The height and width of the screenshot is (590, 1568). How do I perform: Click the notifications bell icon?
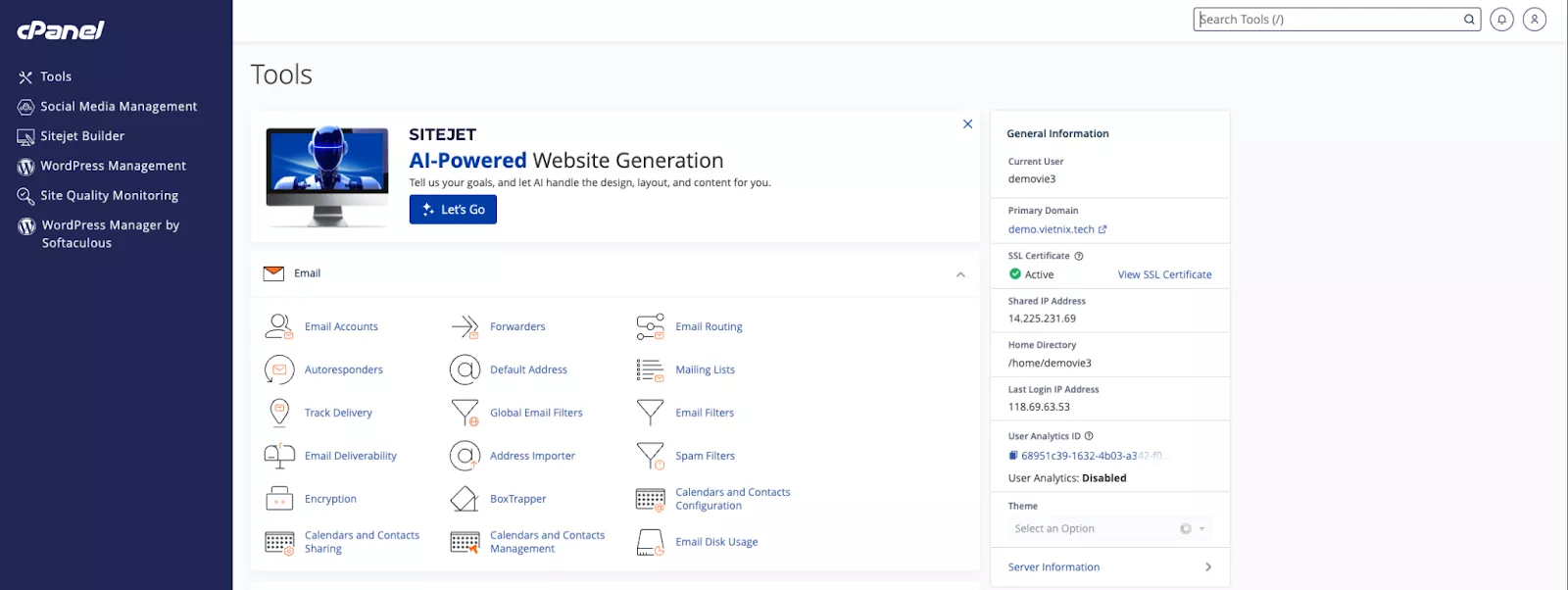(1501, 20)
